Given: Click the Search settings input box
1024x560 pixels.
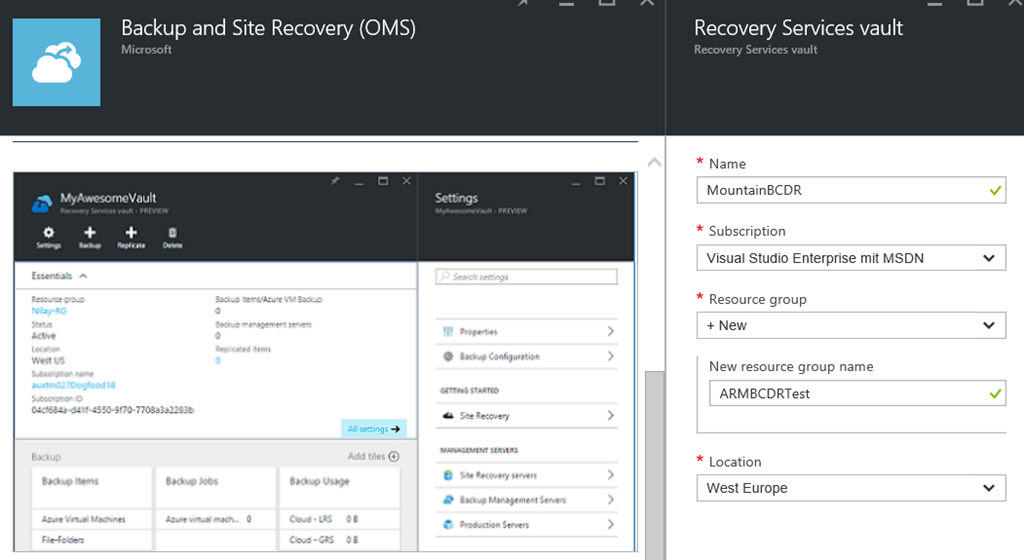Looking at the screenshot, I should tap(526, 277).
